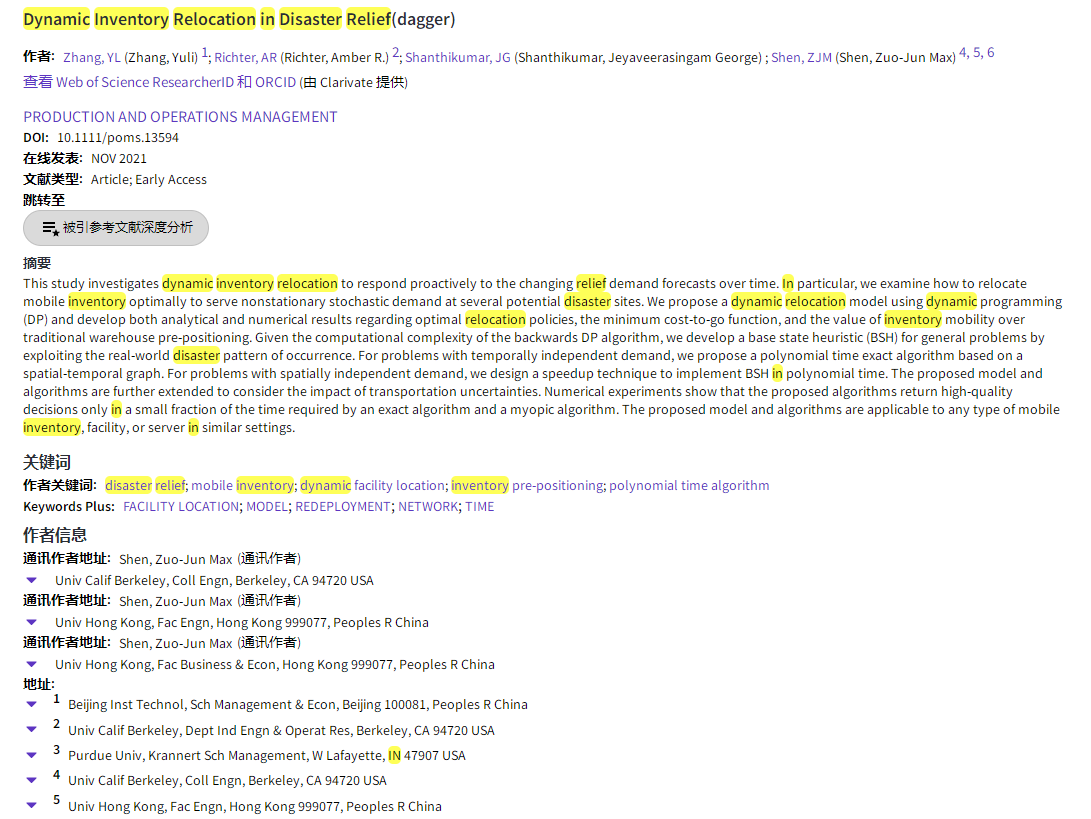Click the author keyword polynomial time algorithm
This screenshot has width=1091, height=819.
pyautogui.click(x=689, y=486)
